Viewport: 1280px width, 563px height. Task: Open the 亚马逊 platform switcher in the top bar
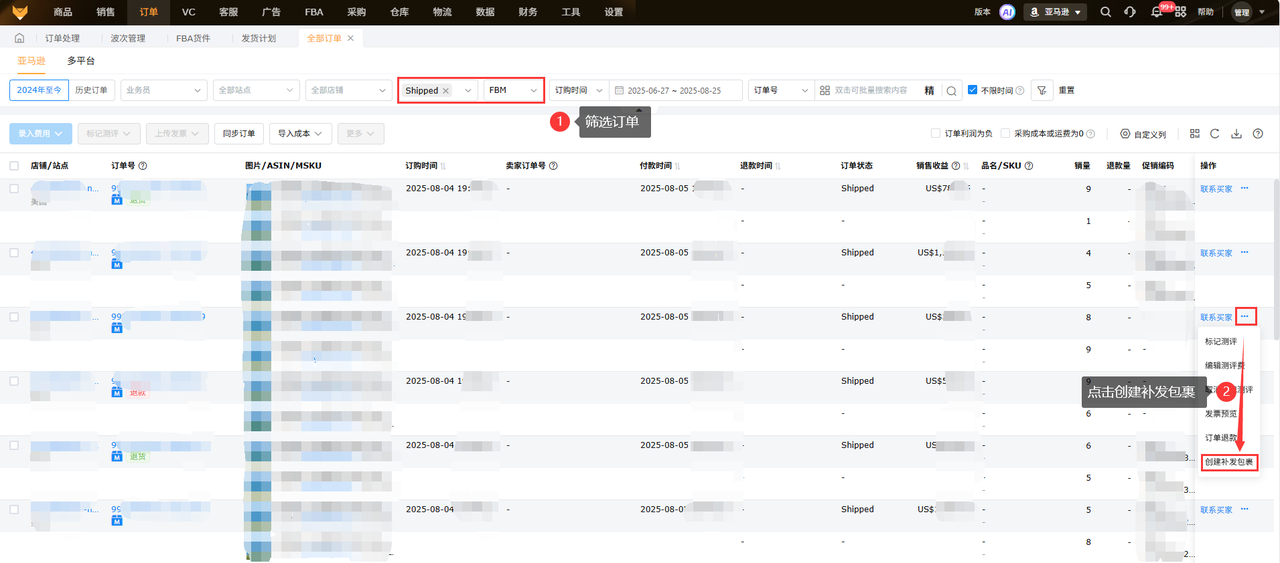tap(1056, 12)
